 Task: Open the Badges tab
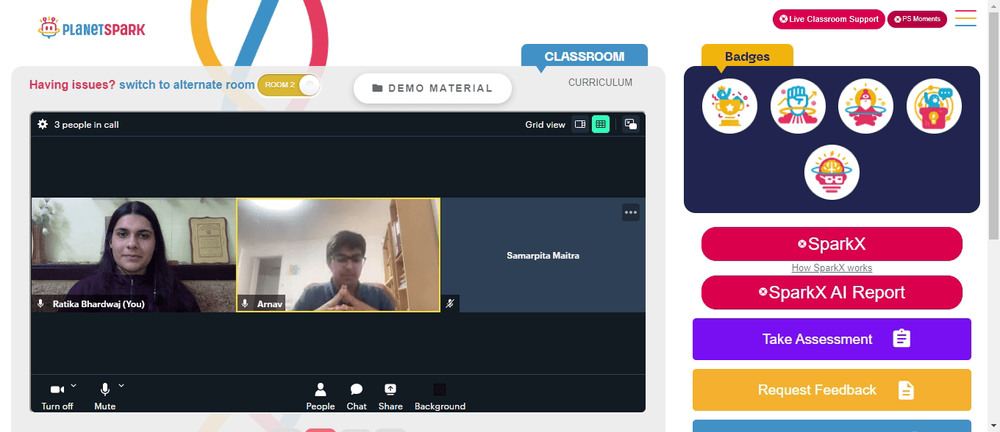(x=747, y=56)
